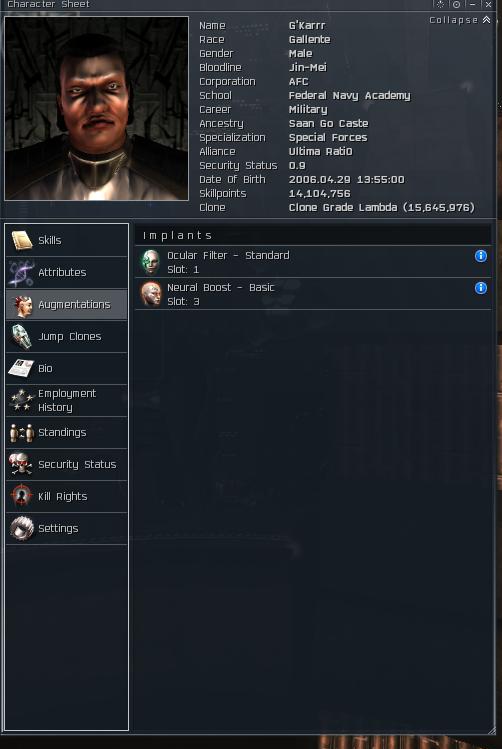Collapse the character info header
This screenshot has width=502, height=749.
tap(459, 20)
